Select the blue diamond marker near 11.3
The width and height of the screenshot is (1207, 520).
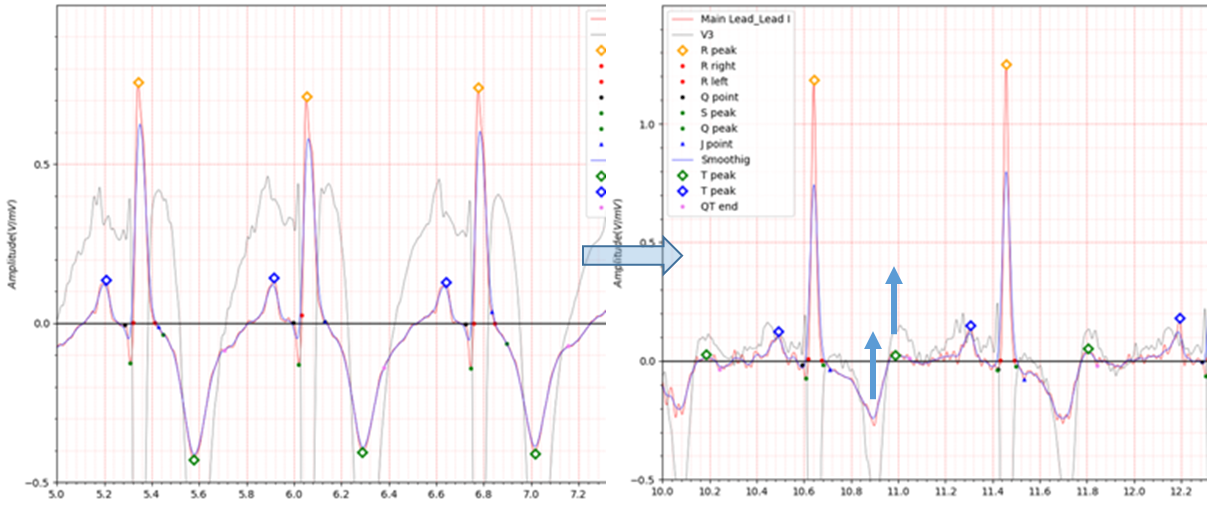(970, 326)
